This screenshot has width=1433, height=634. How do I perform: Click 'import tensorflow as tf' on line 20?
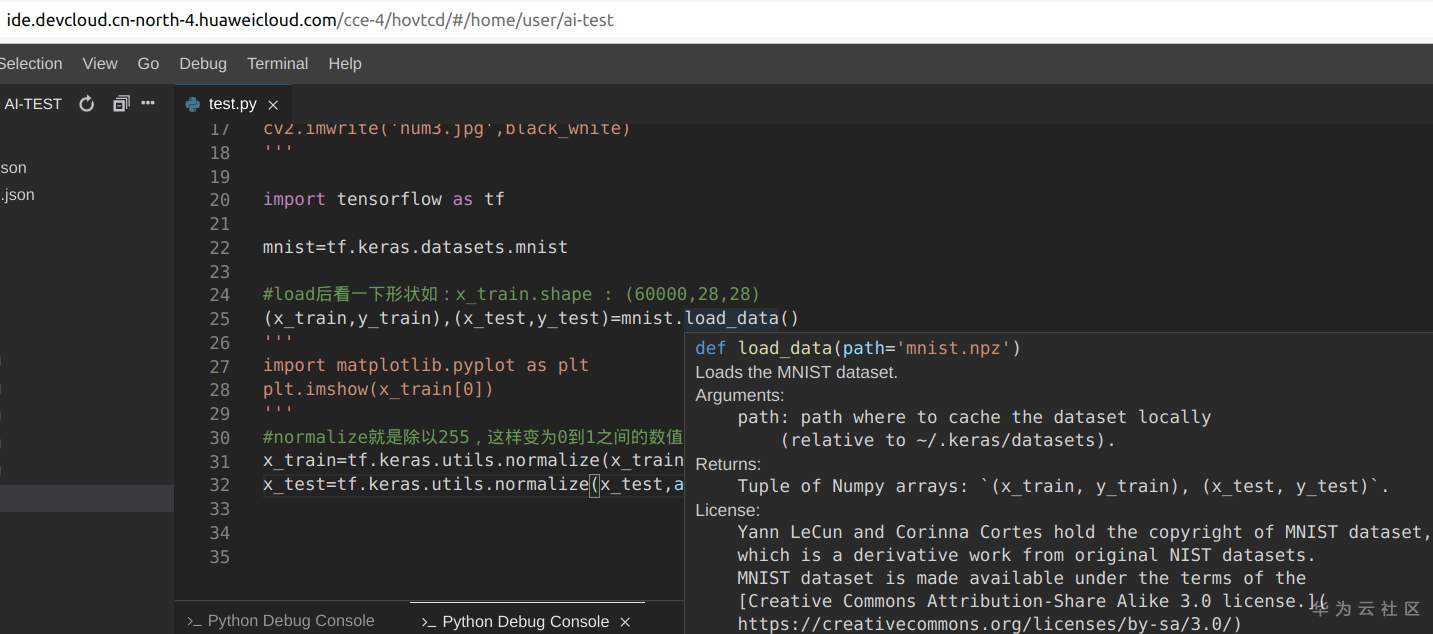coord(384,199)
